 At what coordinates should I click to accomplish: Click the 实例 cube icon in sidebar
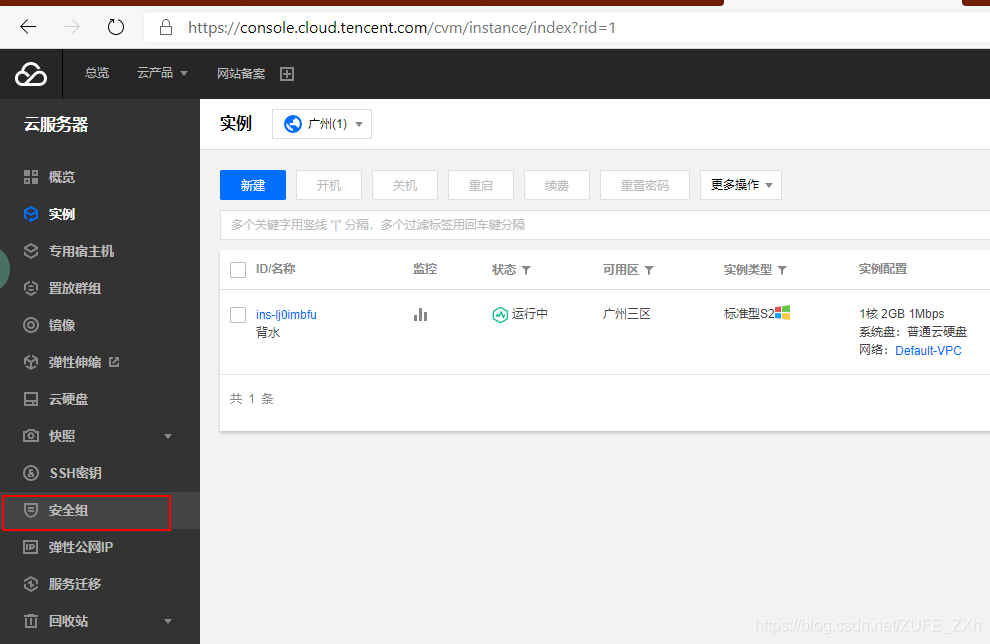(31, 214)
